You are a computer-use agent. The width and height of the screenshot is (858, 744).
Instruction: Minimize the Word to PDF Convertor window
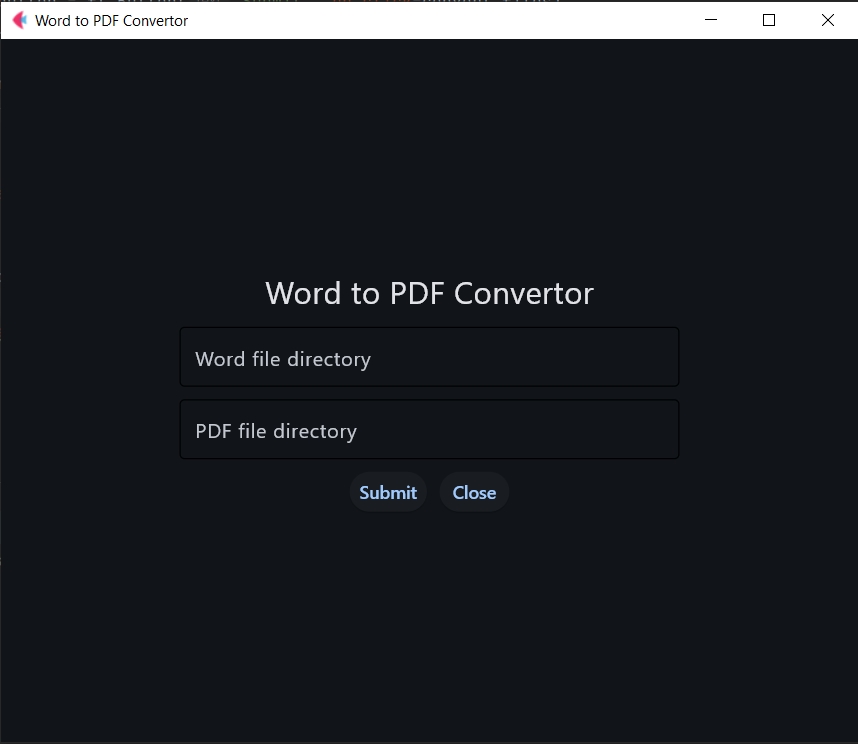[711, 20]
